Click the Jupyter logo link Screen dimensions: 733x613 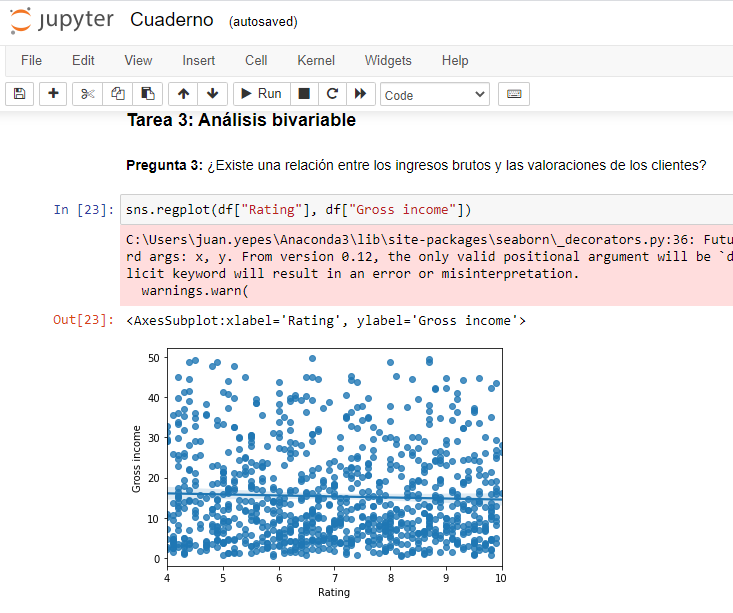click(62, 20)
